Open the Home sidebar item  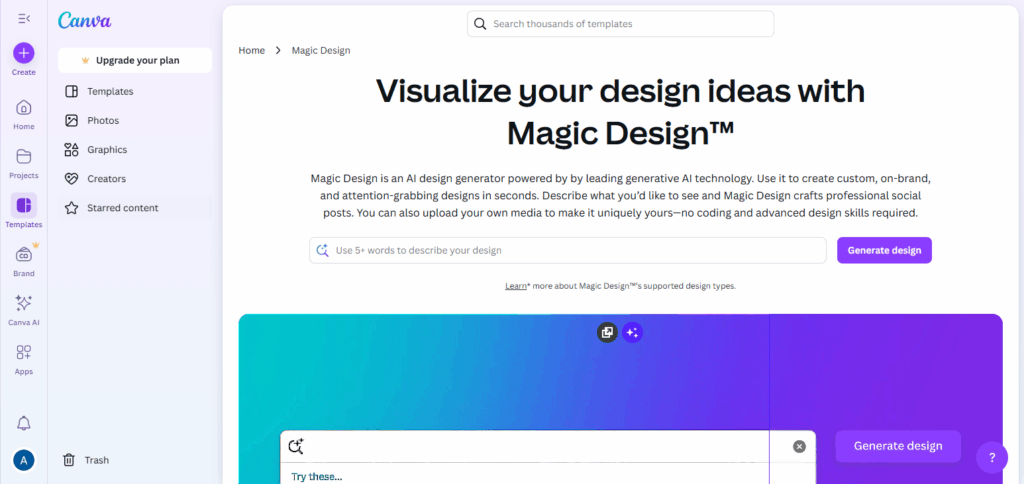[x=24, y=114]
